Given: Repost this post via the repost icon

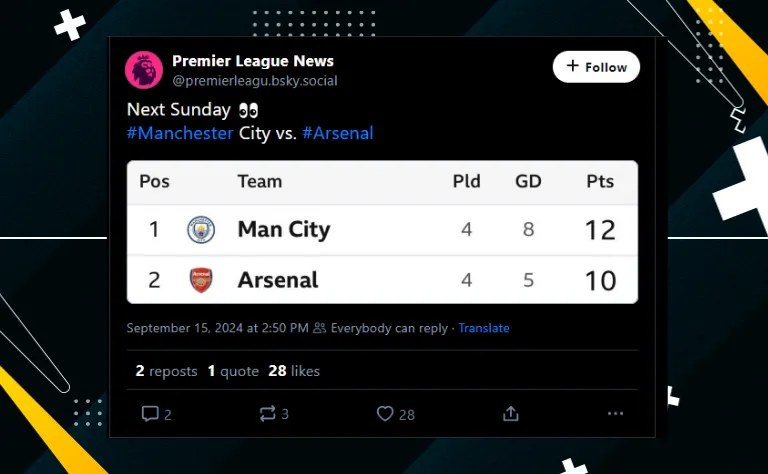Looking at the screenshot, I should coord(268,413).
